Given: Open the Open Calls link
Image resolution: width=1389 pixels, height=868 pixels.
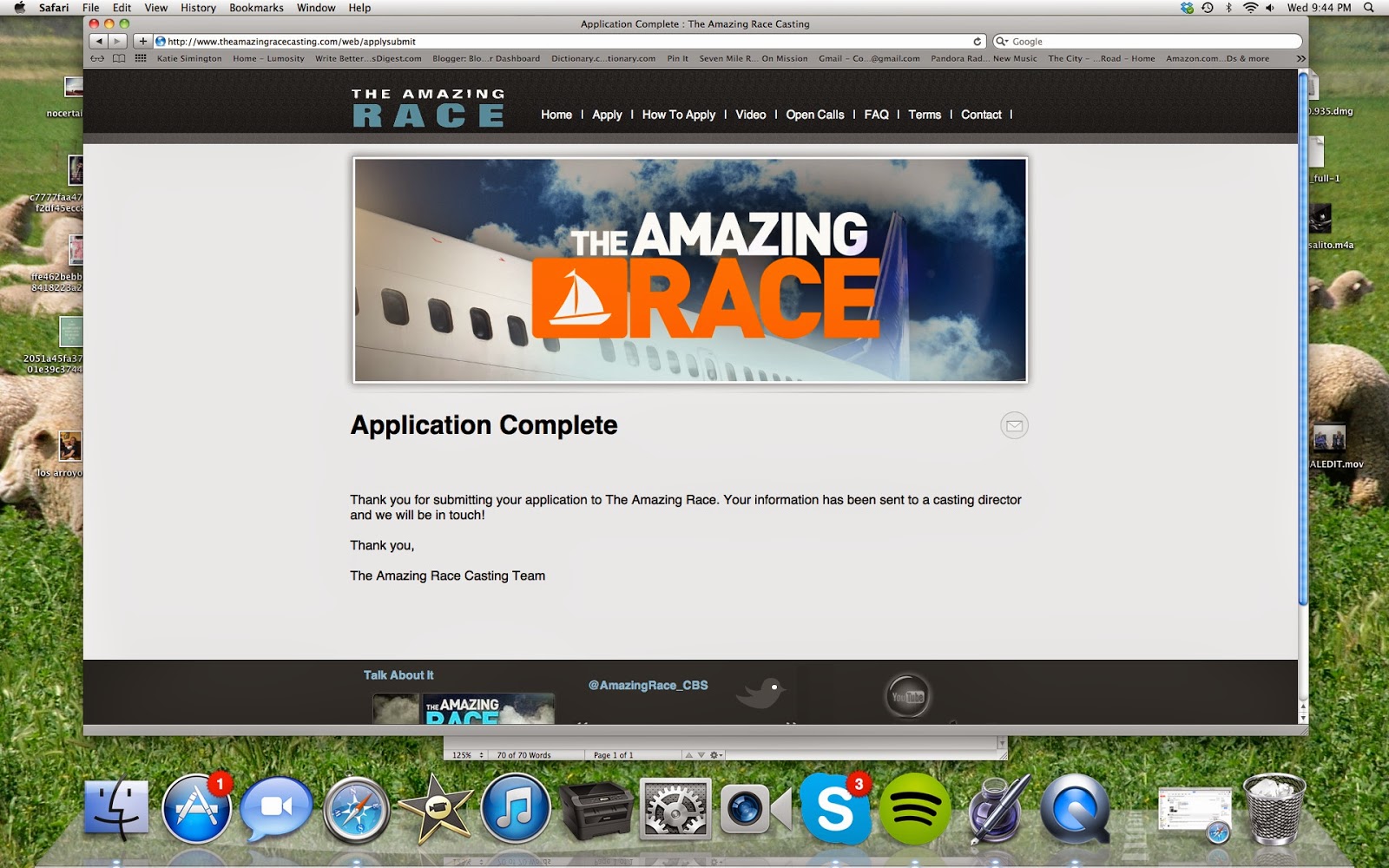Looking at the screenshot, I should pos(815,115).
